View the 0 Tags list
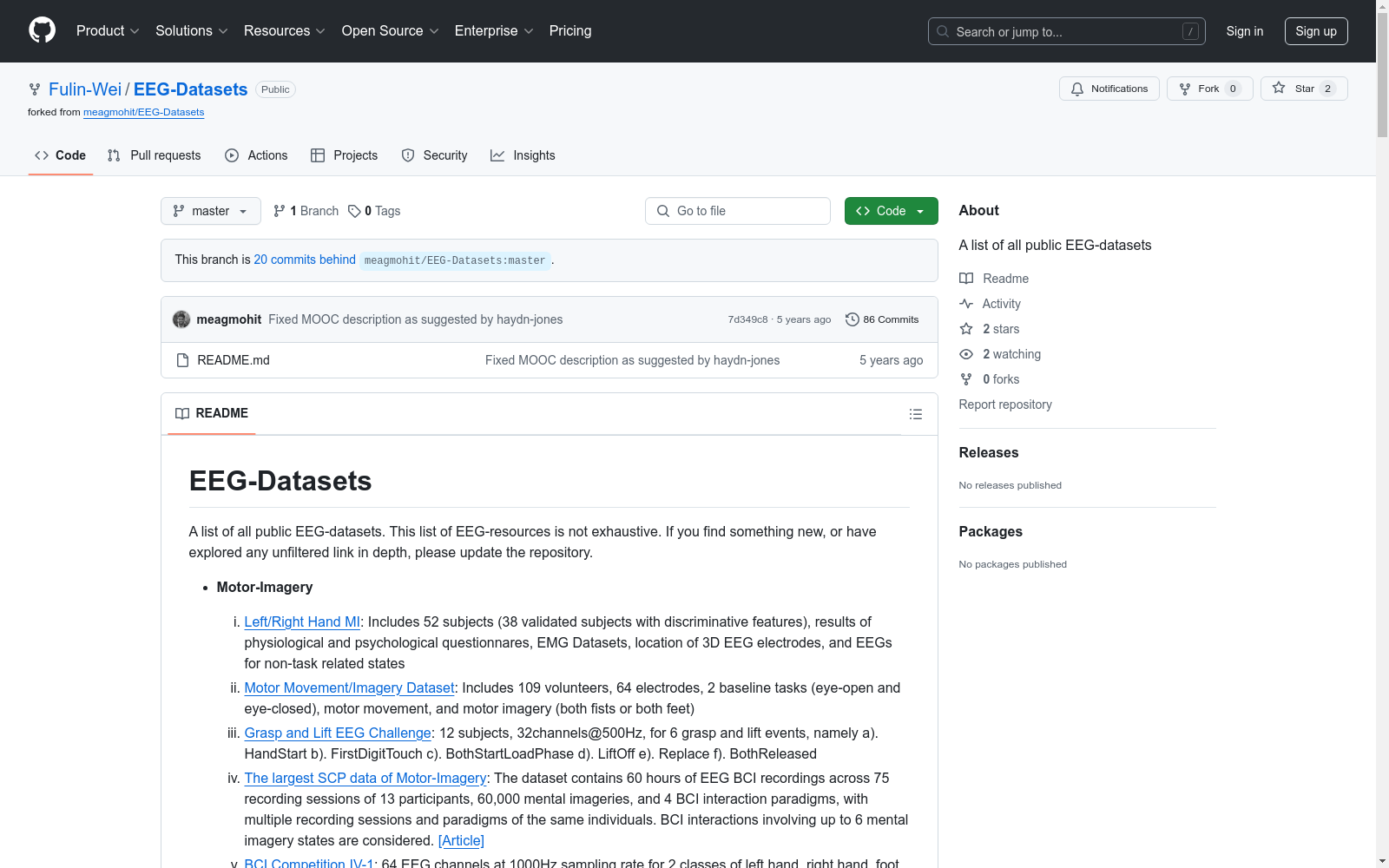This screenshot has width=1389, height=868. pos(374,211)
